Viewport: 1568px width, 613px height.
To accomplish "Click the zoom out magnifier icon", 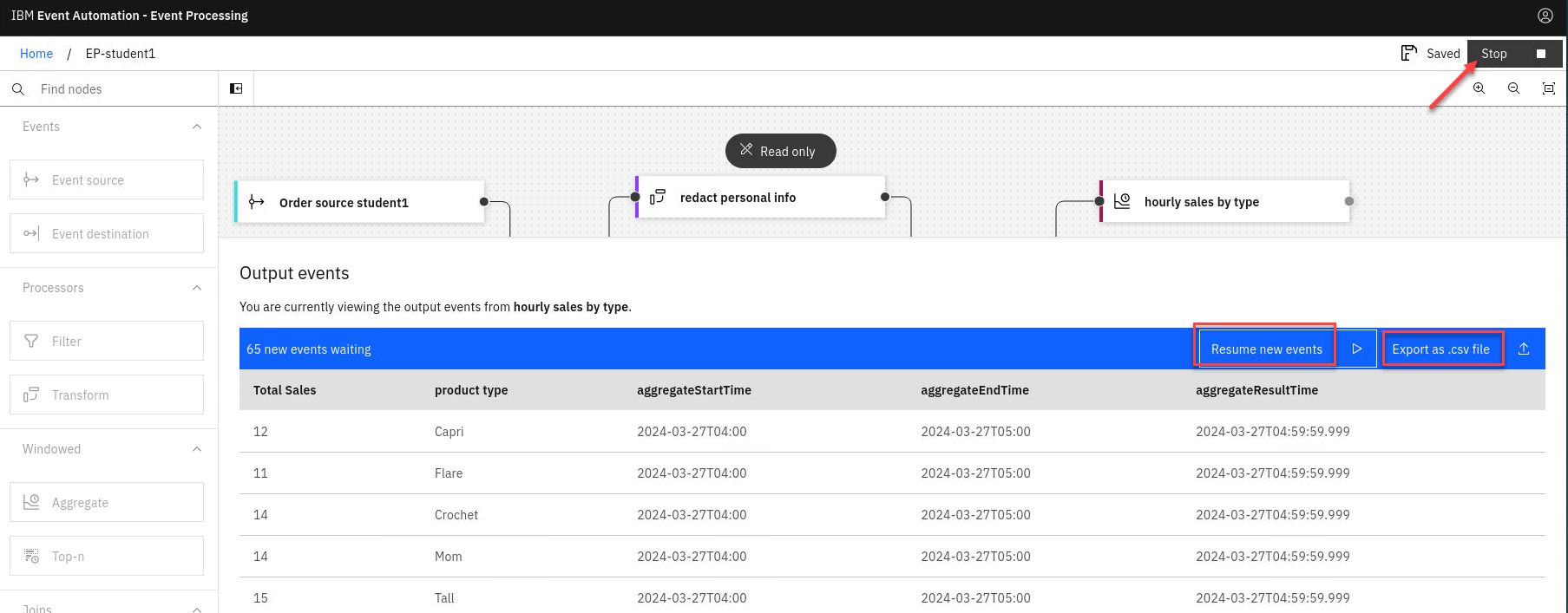I will coord(1513,88).
